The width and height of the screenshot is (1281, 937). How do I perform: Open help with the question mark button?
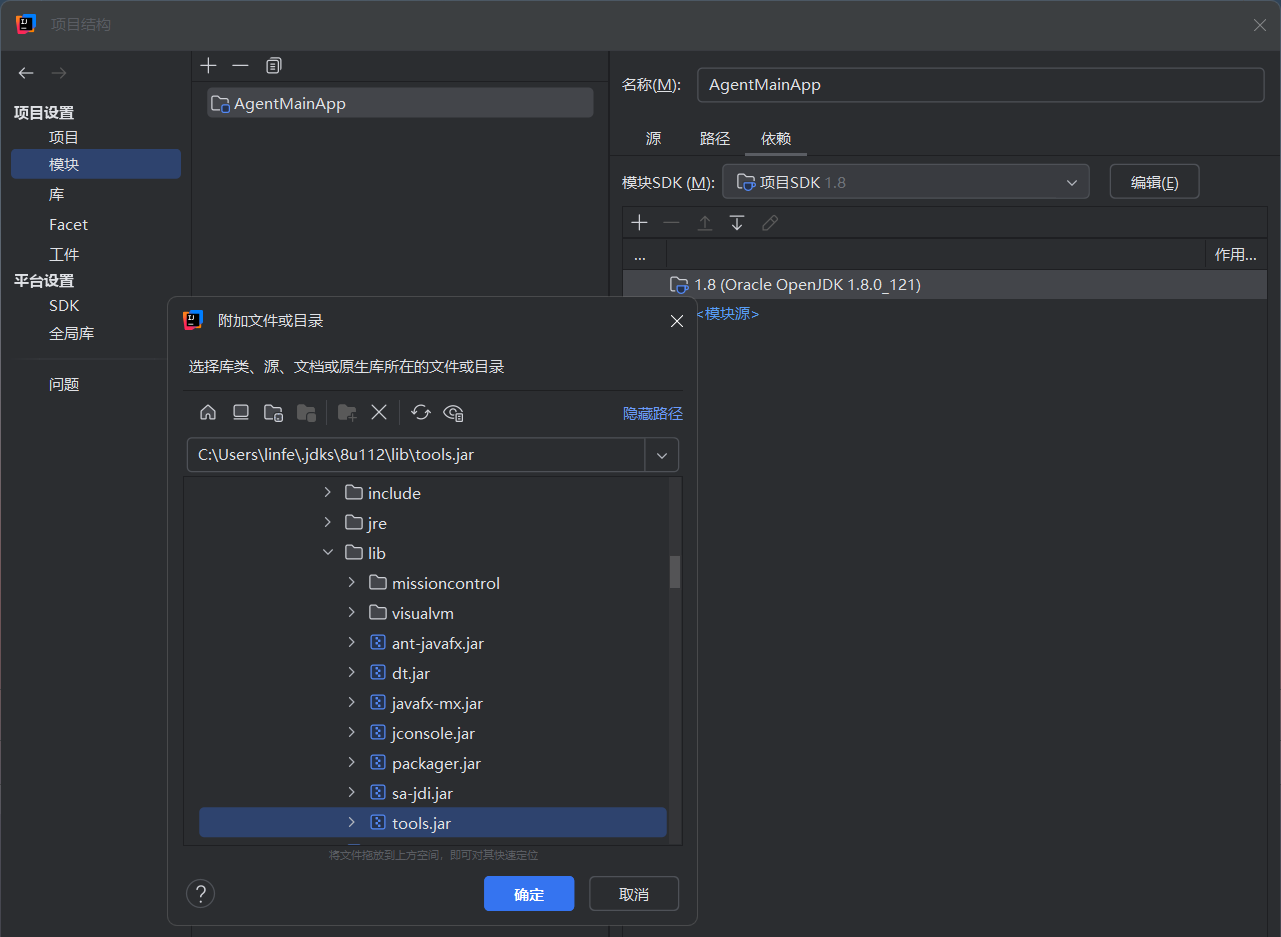[x=201, y=894]
